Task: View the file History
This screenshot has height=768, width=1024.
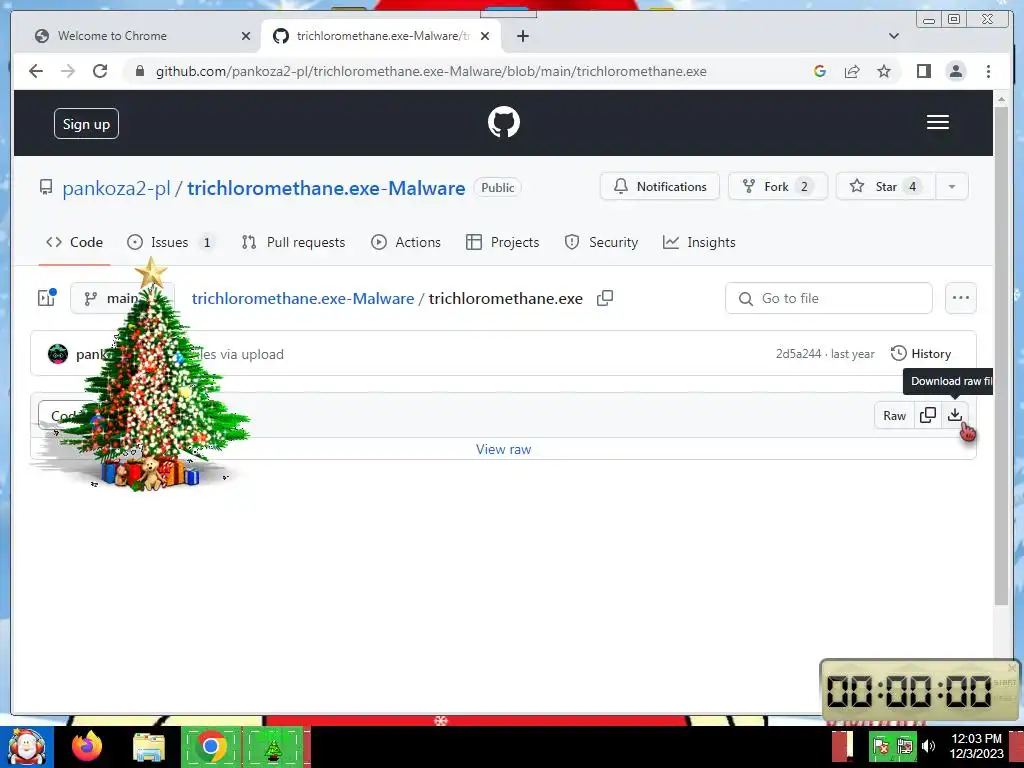Action: pos(921,354)
